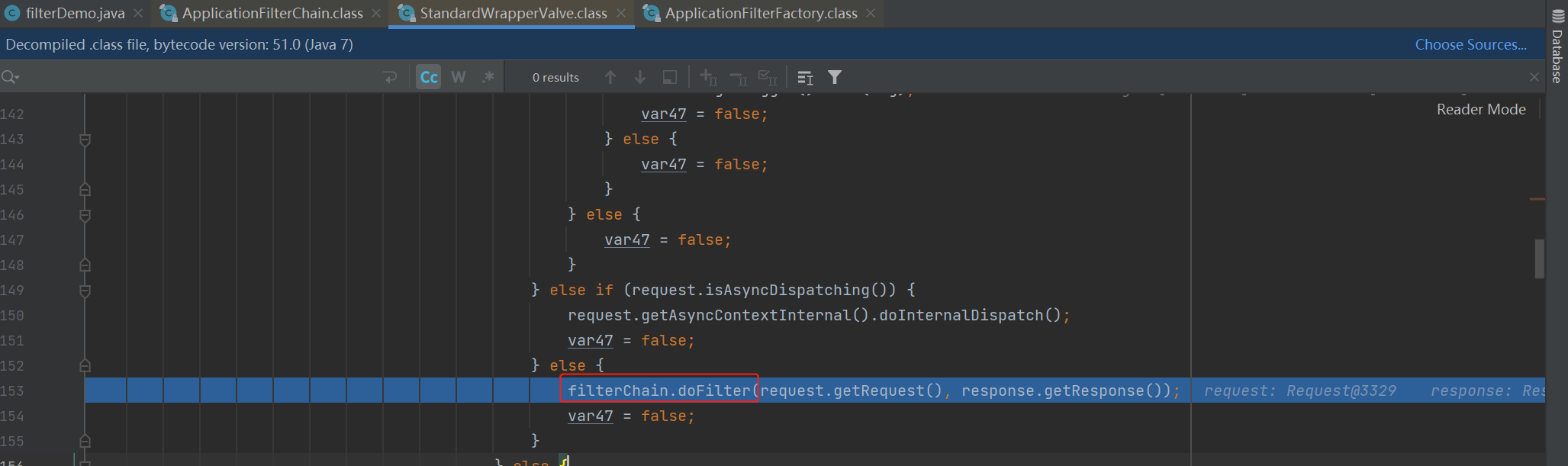
Task: Close ApplicationFilterFactory.class tab
Action: pyautogui.click(x=871, y=13)
